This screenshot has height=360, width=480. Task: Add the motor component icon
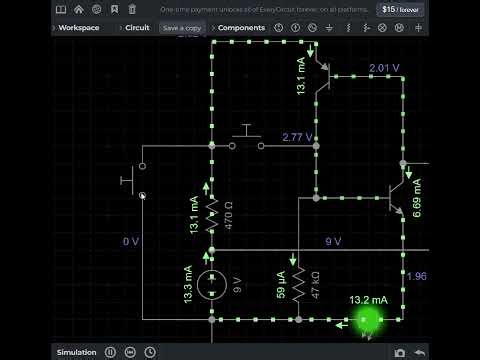(399, 28)
